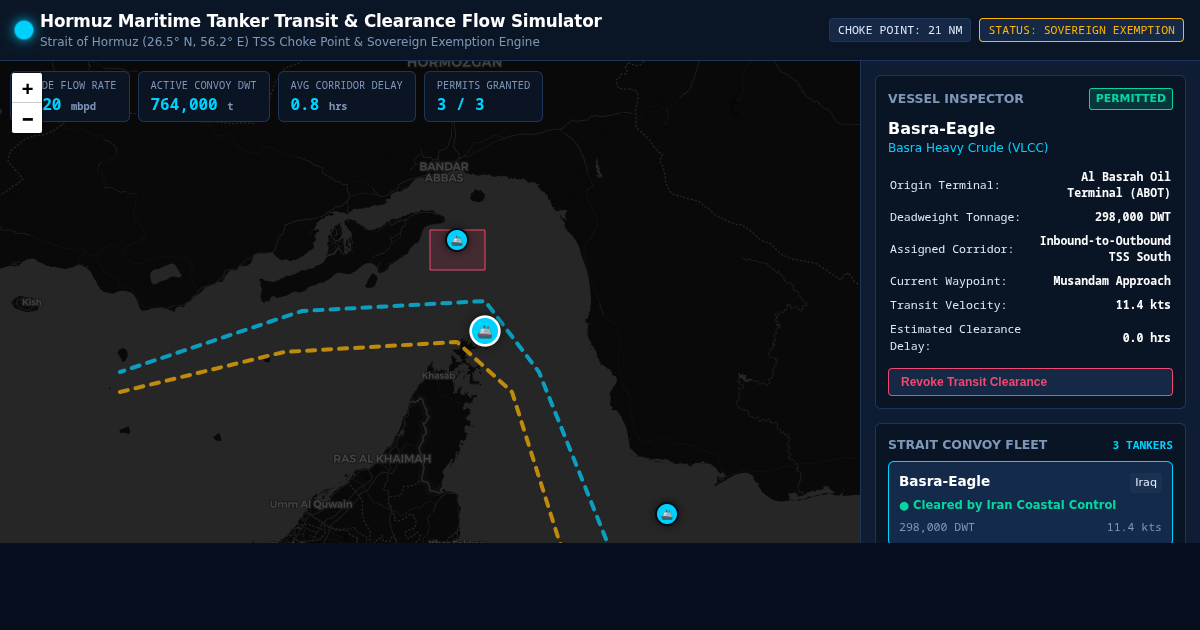Click 'Cleared by Iran Coastal Control' status
The image size is (1200, 630).
(1007, 505)
